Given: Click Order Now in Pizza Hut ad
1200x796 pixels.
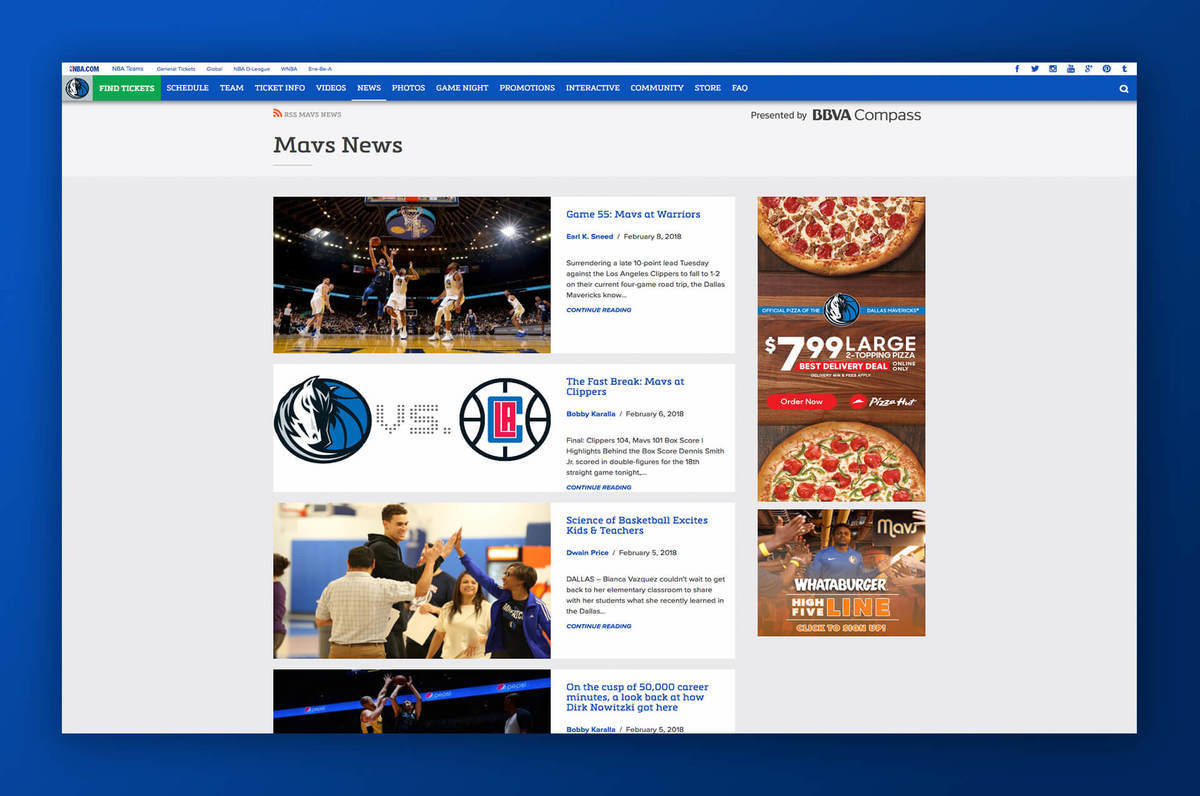Looking at the screenshot, I should 801,402.
